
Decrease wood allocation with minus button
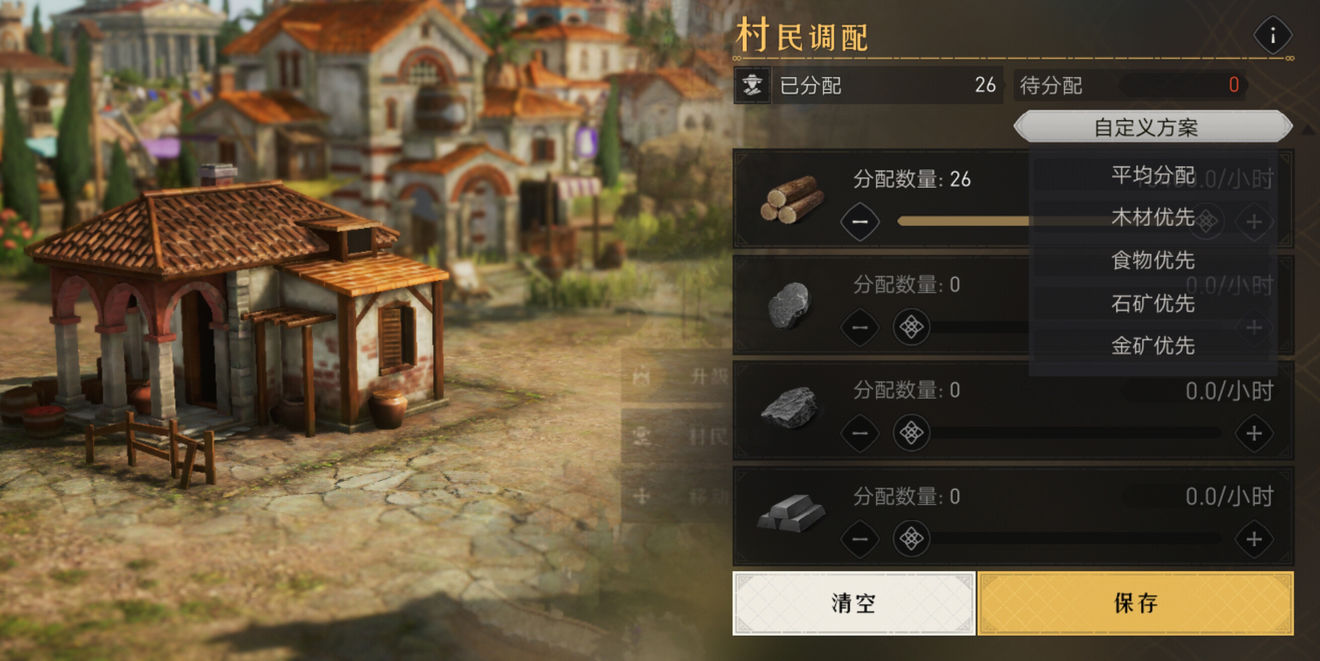point(859,221)
